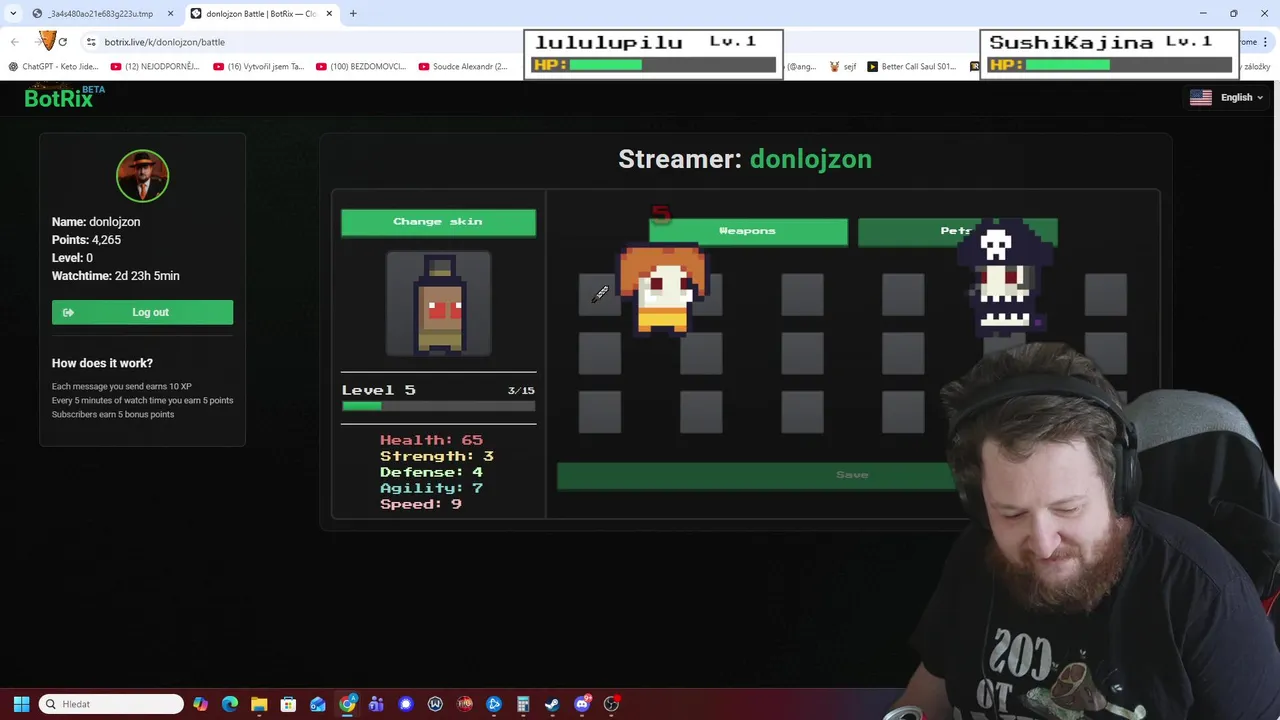Open Microsoft Teams from the taskbar
1280x720 pixels.
[376, 704]
